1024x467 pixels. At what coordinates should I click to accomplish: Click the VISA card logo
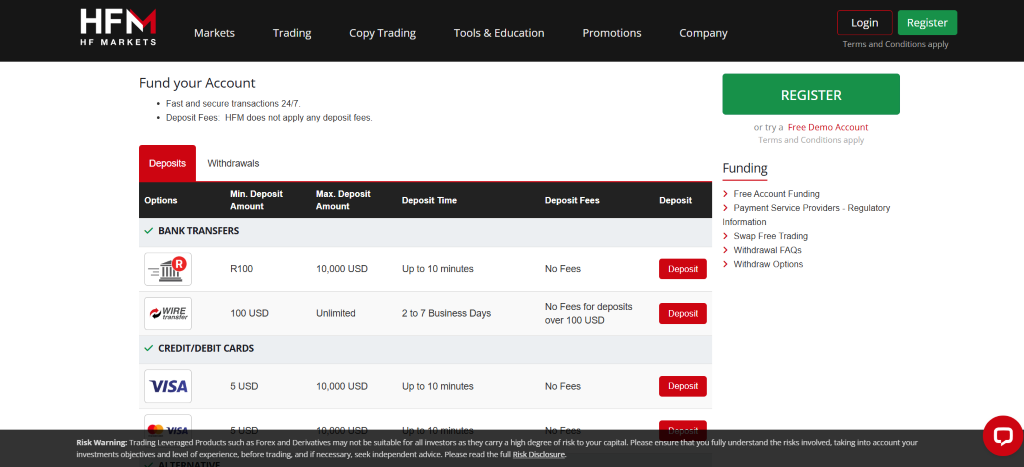168,386
